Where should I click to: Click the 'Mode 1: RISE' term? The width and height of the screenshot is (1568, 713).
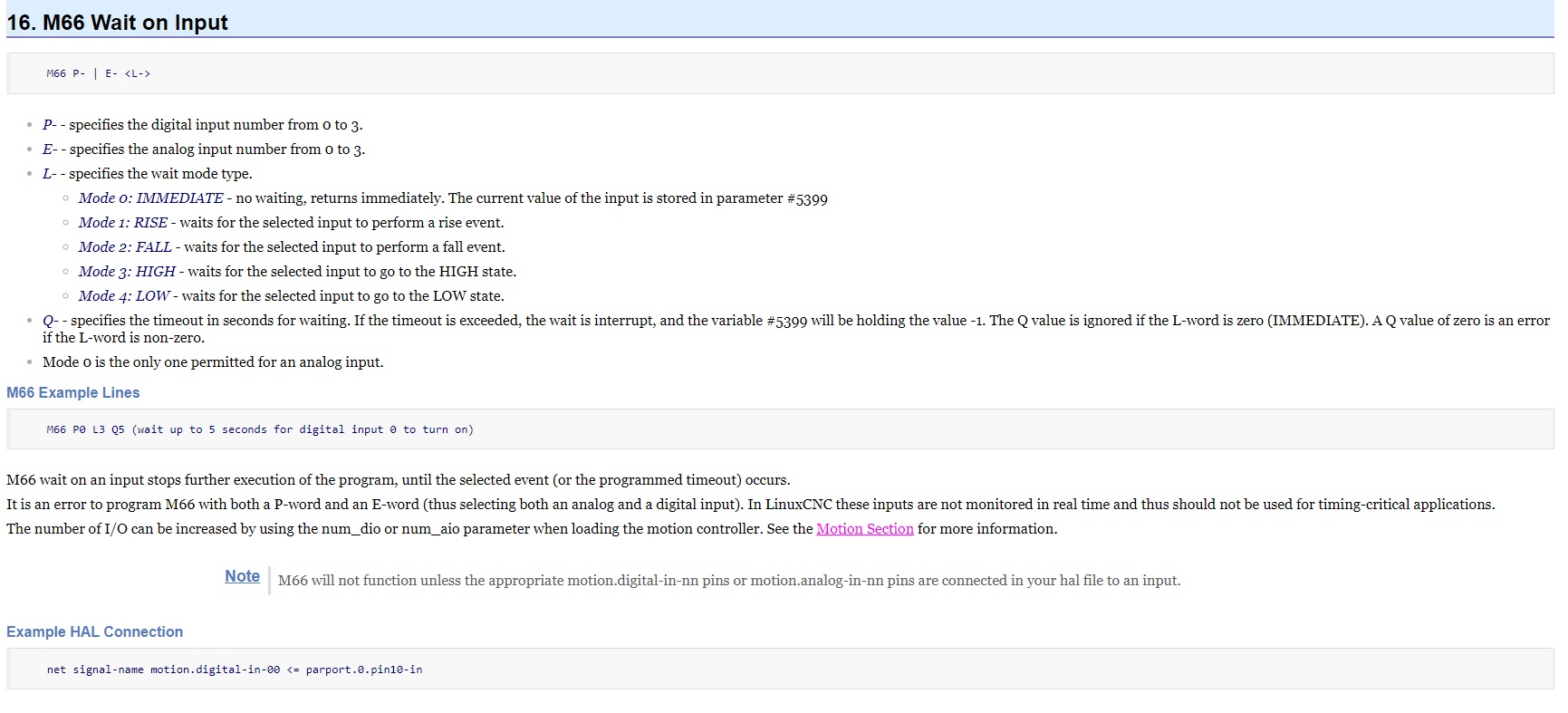tap(122, 223)
